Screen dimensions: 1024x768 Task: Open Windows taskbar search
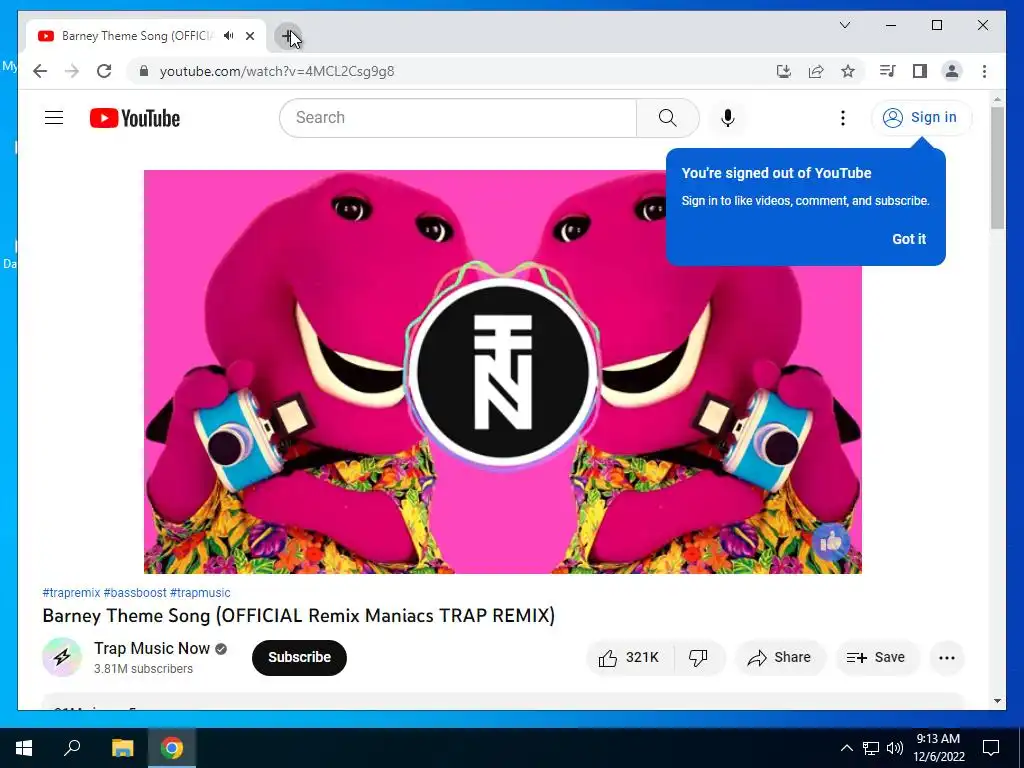click(72, 748)
